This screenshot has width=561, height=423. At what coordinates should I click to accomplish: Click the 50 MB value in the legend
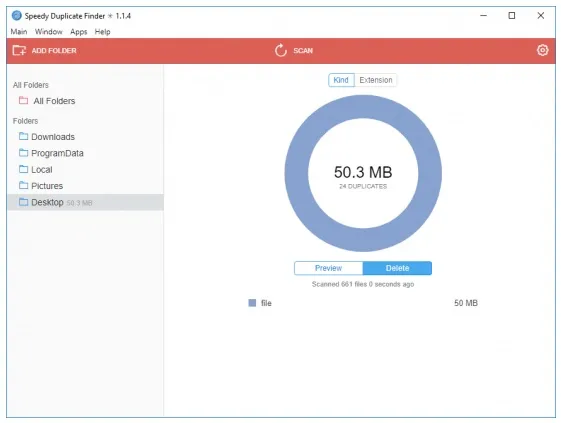point(466,303)
